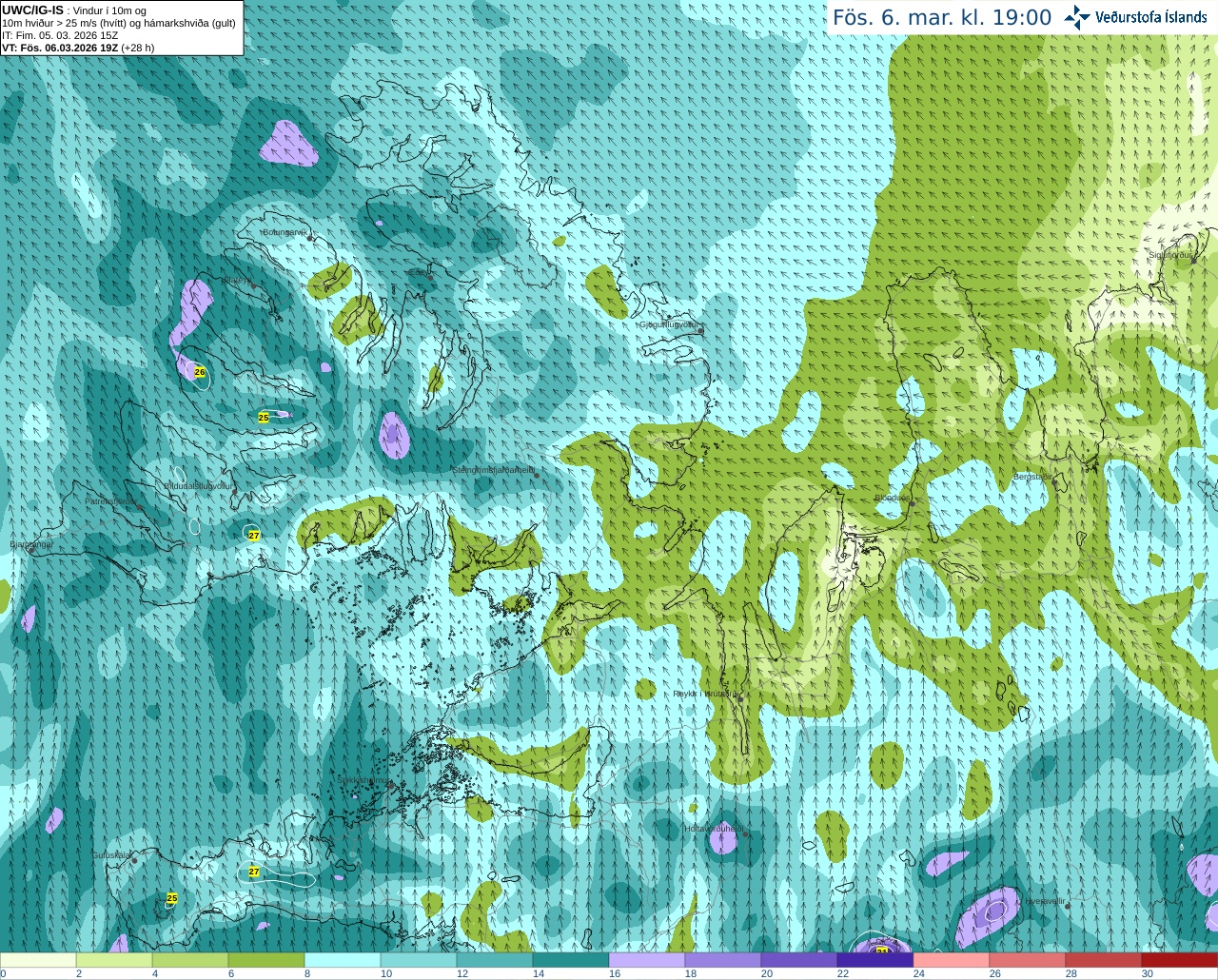Click the Flateyri station label
Image resolution: width=1218 pixels, height=980 pixels.
point(237,280)
